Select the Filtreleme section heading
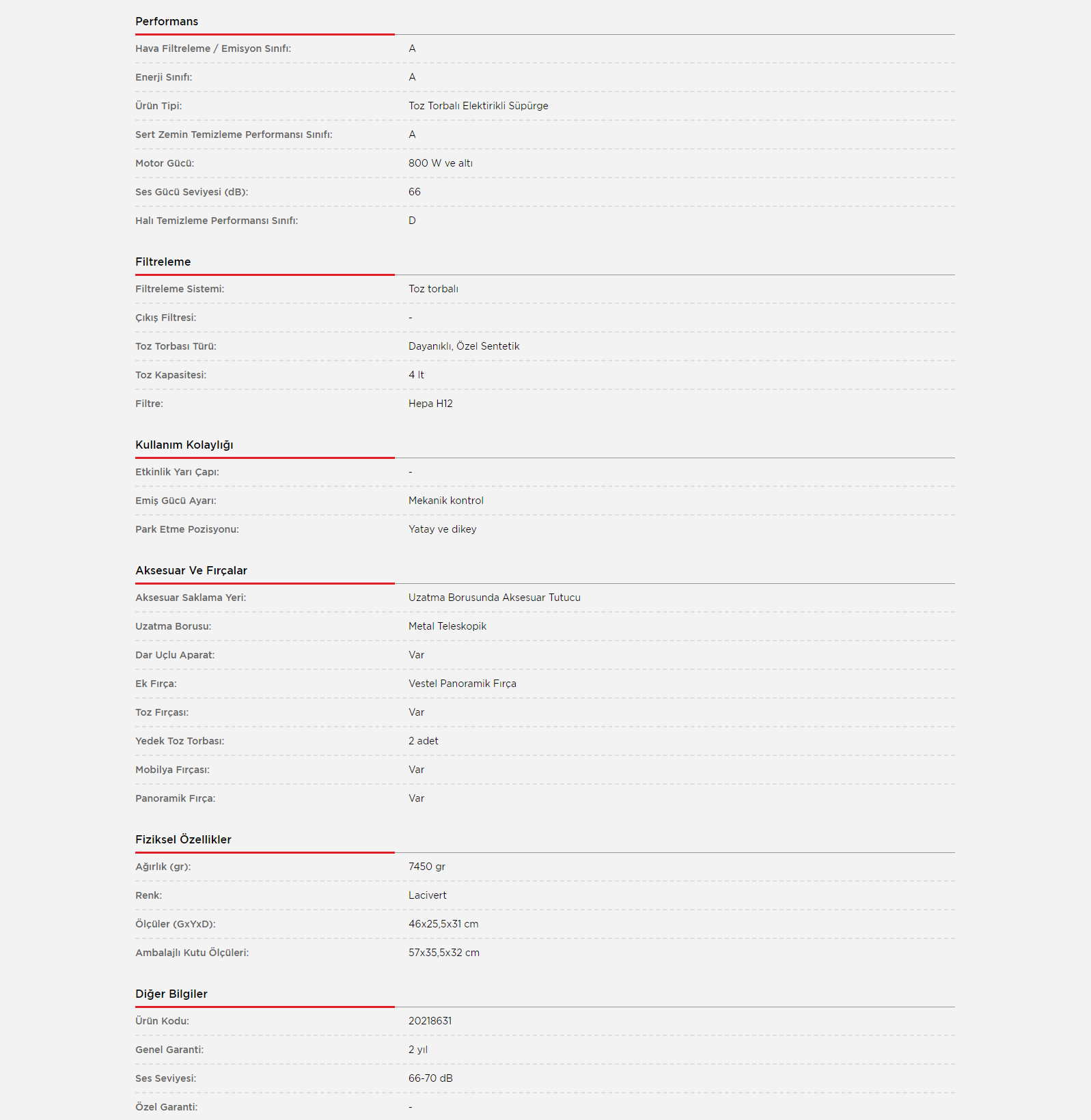Image resolution: width=1091 pixels, height=1120 pixels. click(163, 262)
